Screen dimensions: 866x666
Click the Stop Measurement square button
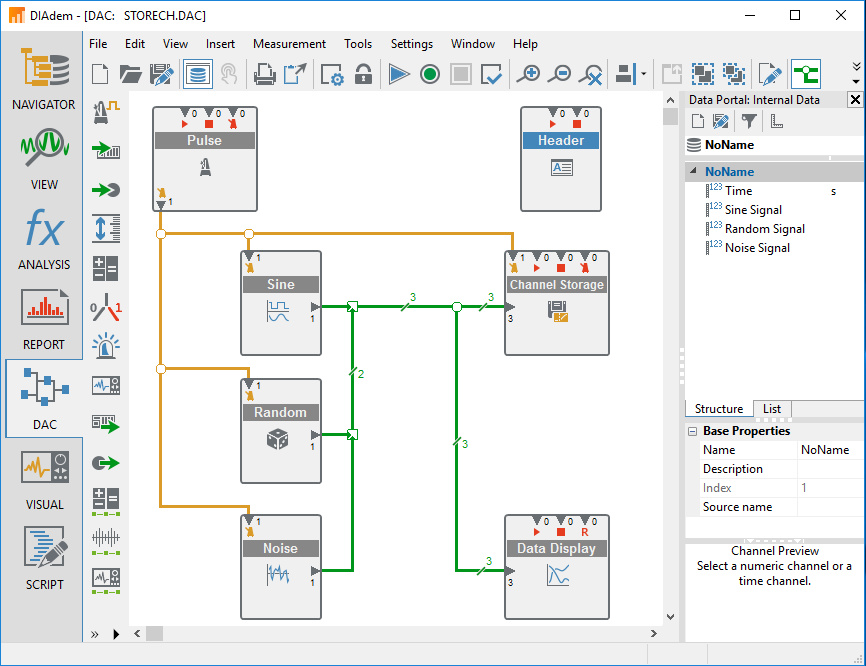click(460, 74)
